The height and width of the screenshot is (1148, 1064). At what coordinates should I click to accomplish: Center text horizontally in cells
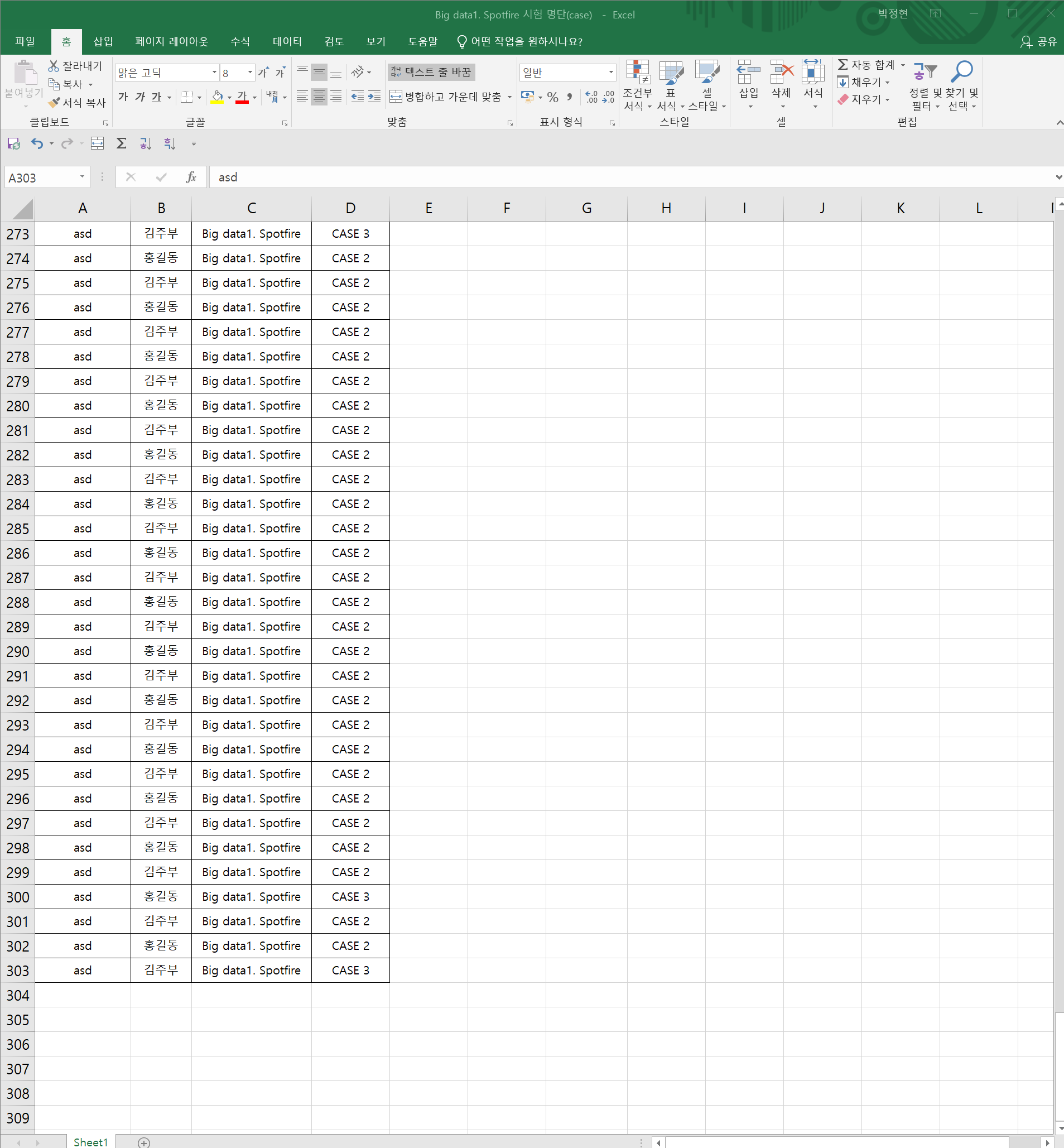click(319, 97)
